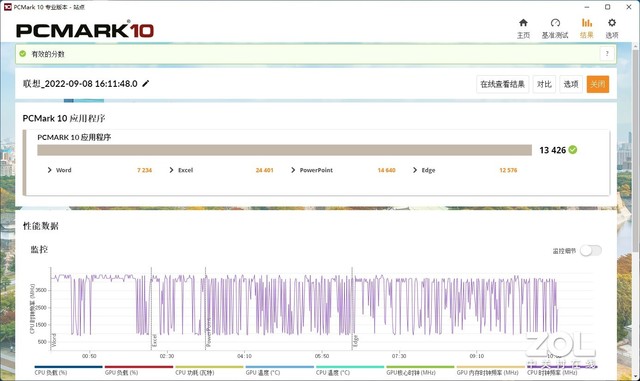Click the pencil icon to rename the result
The height and width of the screenshot is (381, 640).
[146, 84]
